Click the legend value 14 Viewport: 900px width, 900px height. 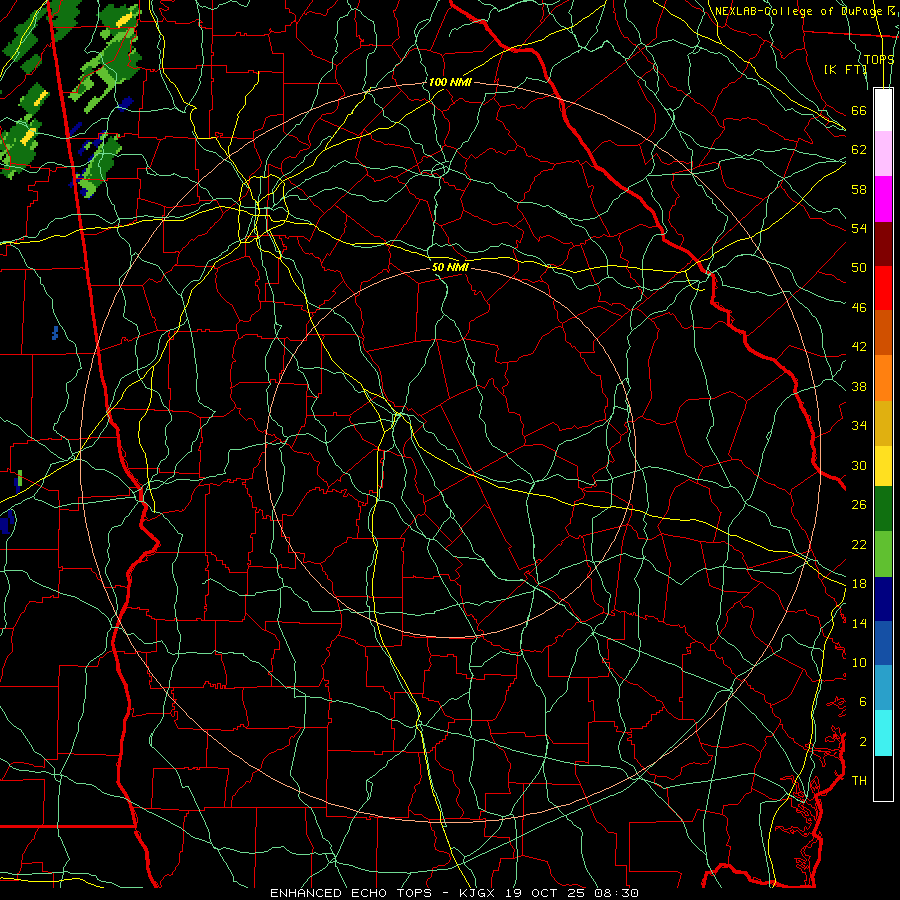(859, 623)
